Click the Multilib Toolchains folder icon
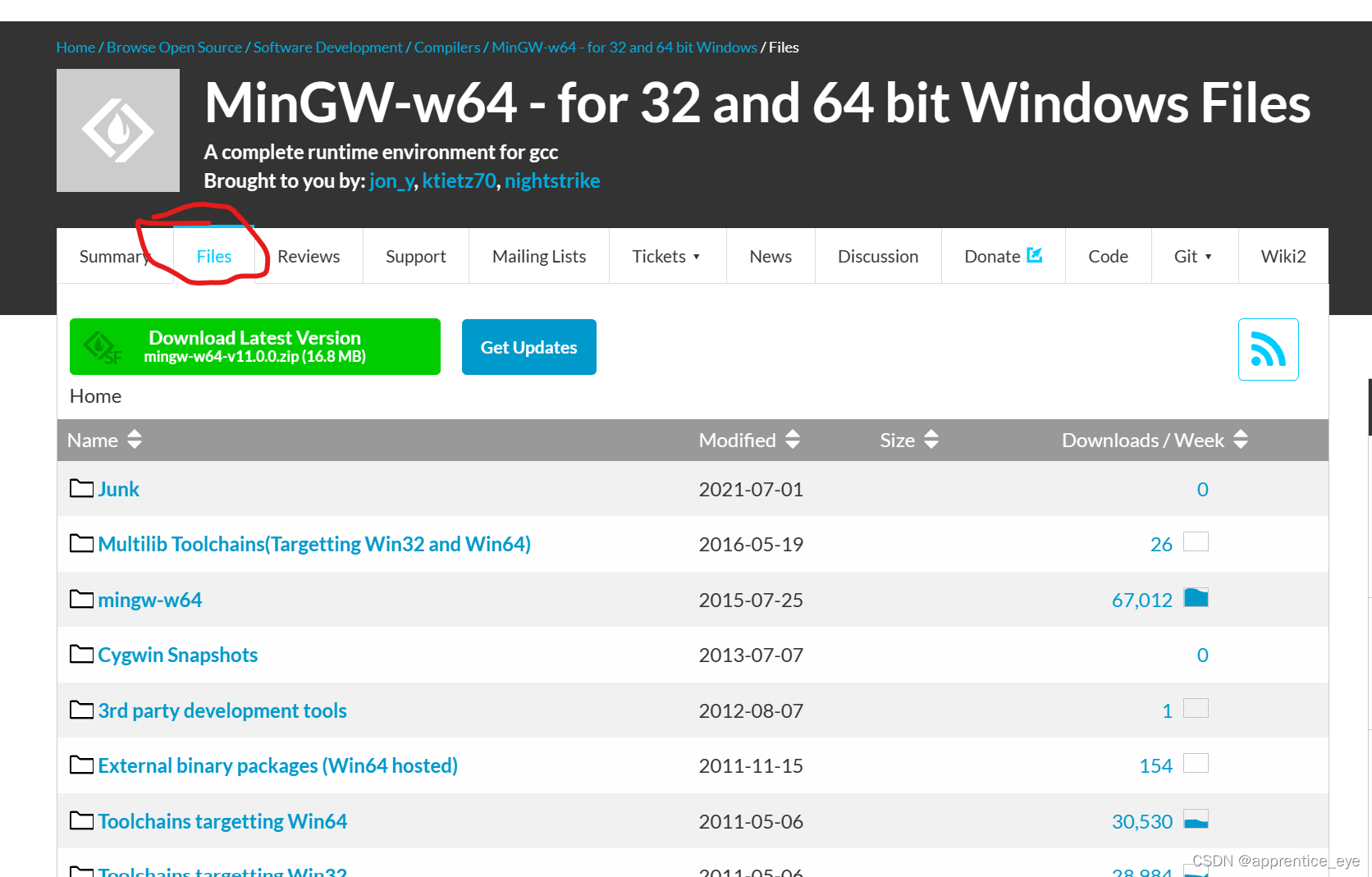Image resolution: width=1372 pixels, height=877 pixels. (81, 543)
